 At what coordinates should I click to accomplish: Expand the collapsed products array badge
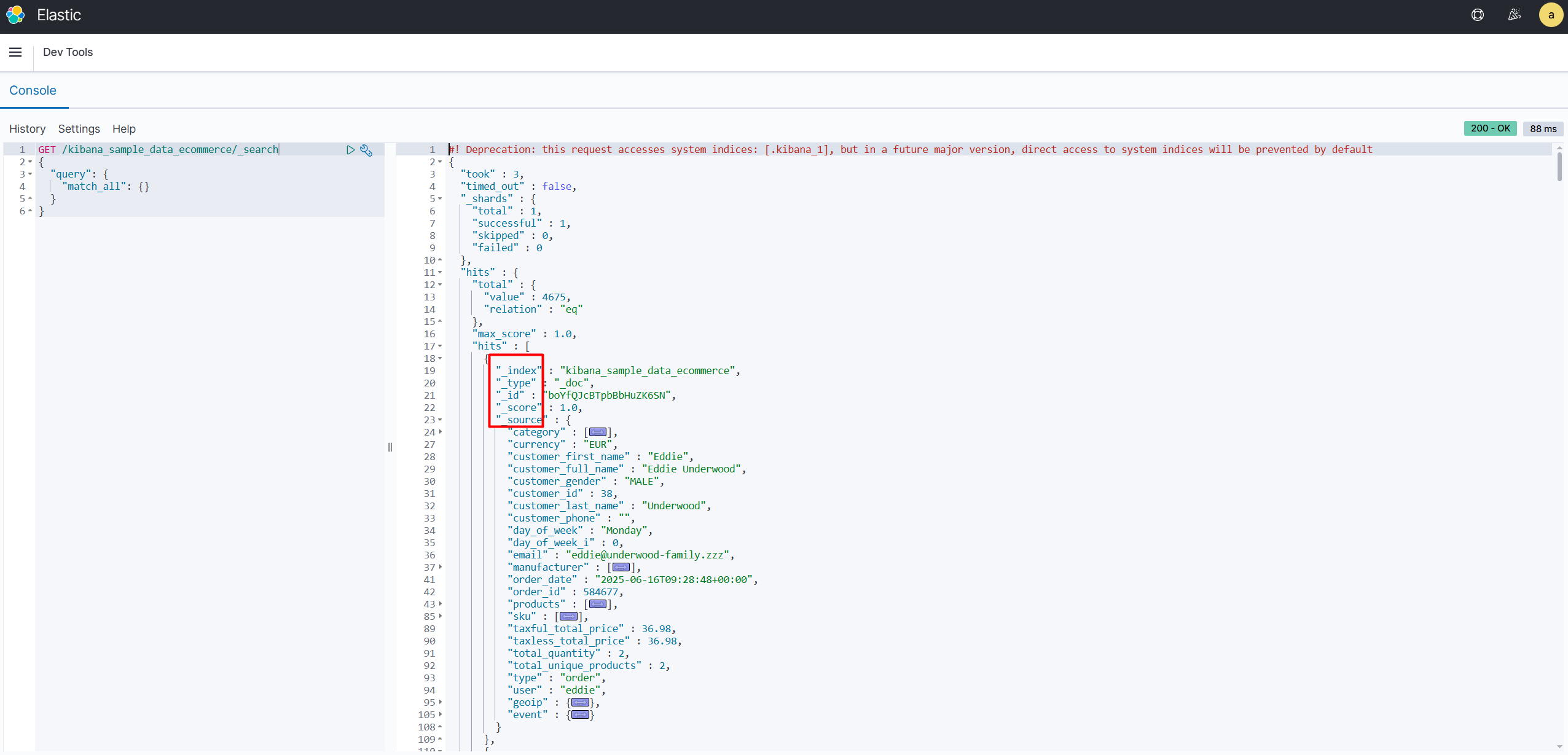pyautogui.click(x=597, y=604)
